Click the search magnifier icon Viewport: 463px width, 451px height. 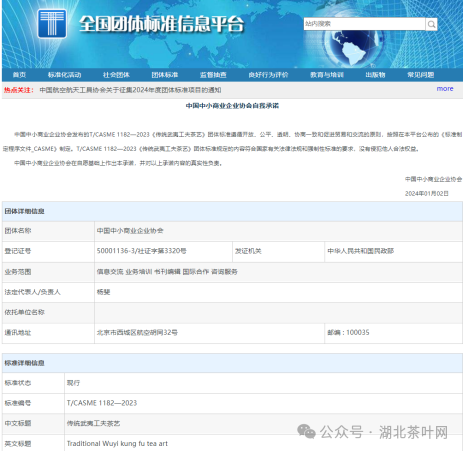431,24
